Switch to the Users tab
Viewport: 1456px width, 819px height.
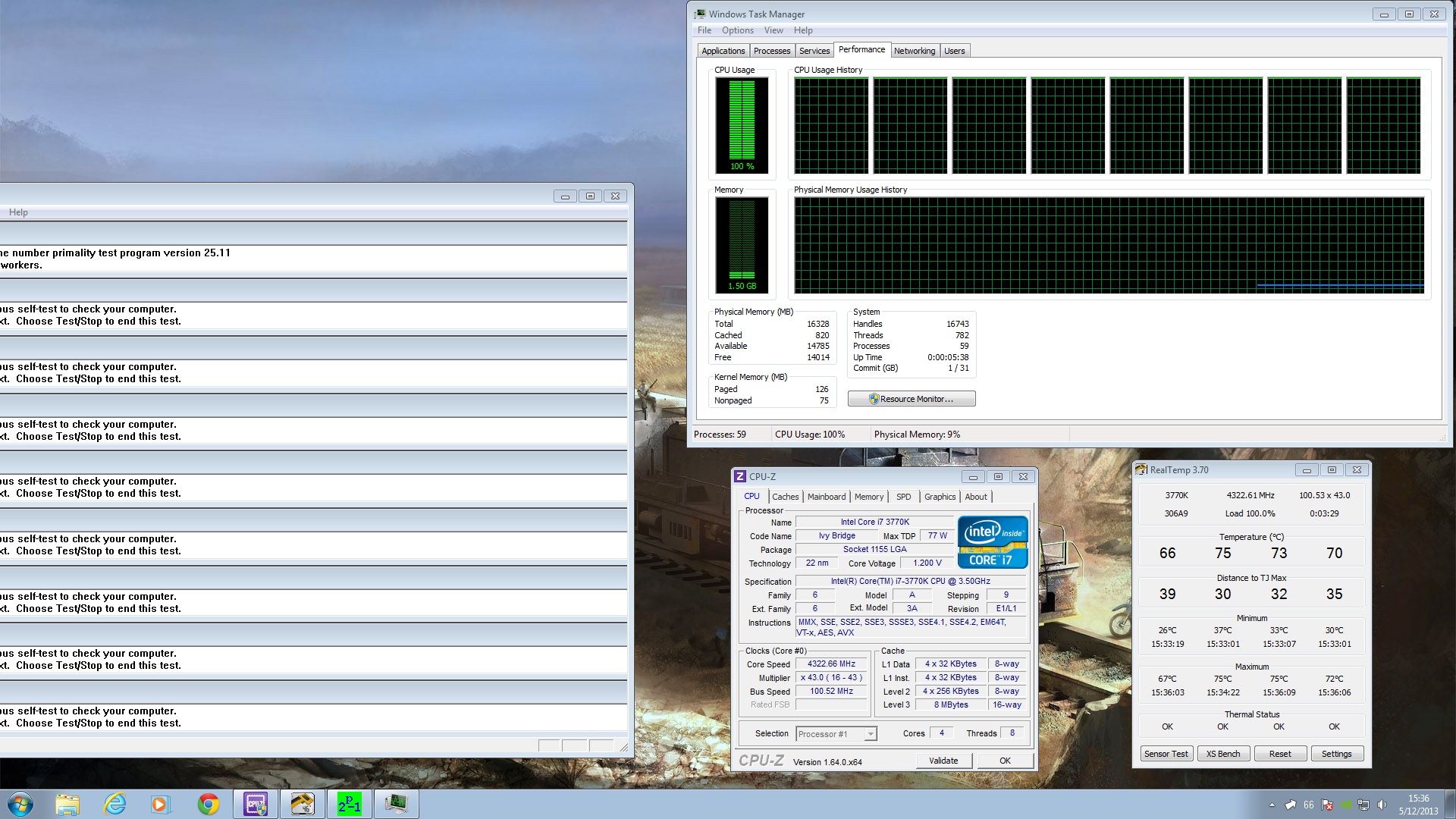coord(955,51)
